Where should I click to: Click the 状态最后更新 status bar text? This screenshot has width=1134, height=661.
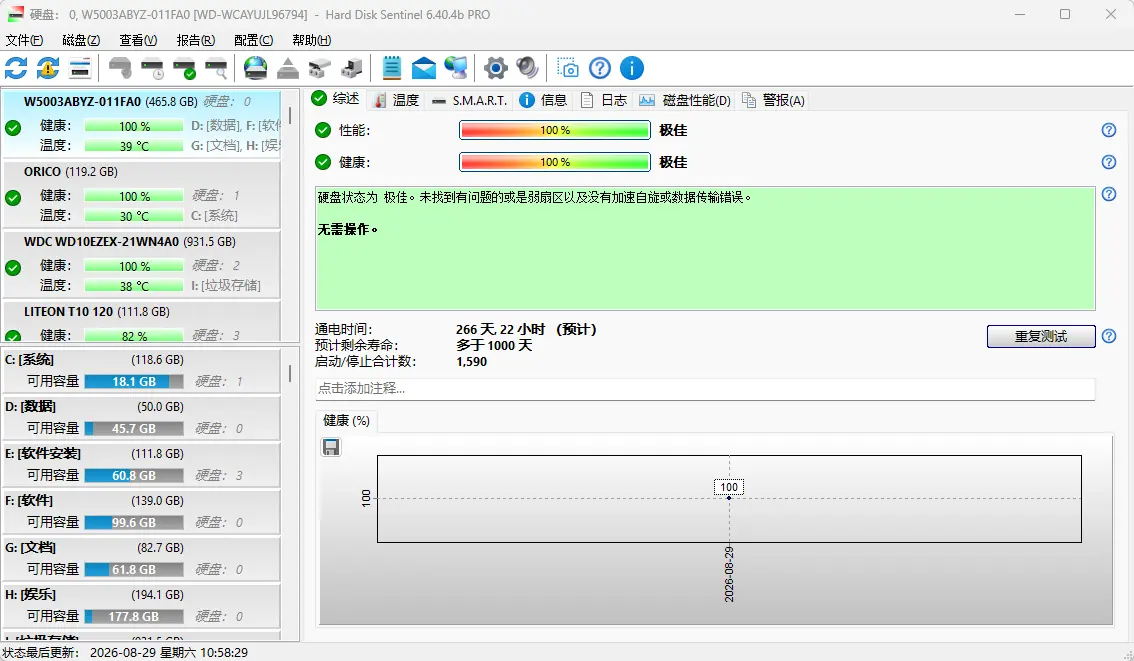coord(125,652)
